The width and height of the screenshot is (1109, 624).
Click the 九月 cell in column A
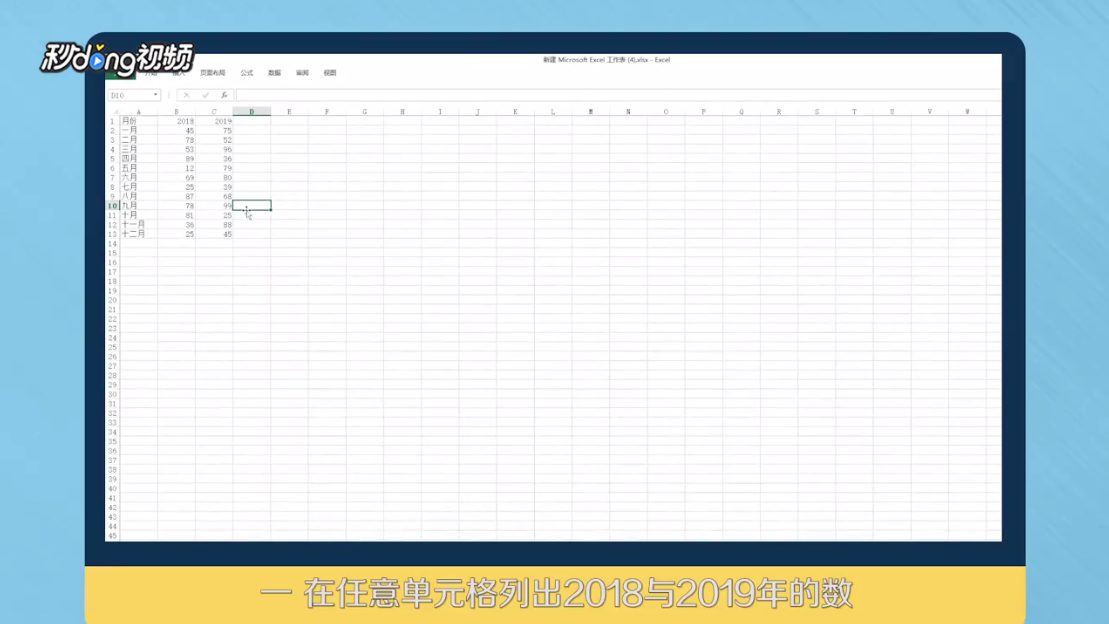(x=139, y=206)
